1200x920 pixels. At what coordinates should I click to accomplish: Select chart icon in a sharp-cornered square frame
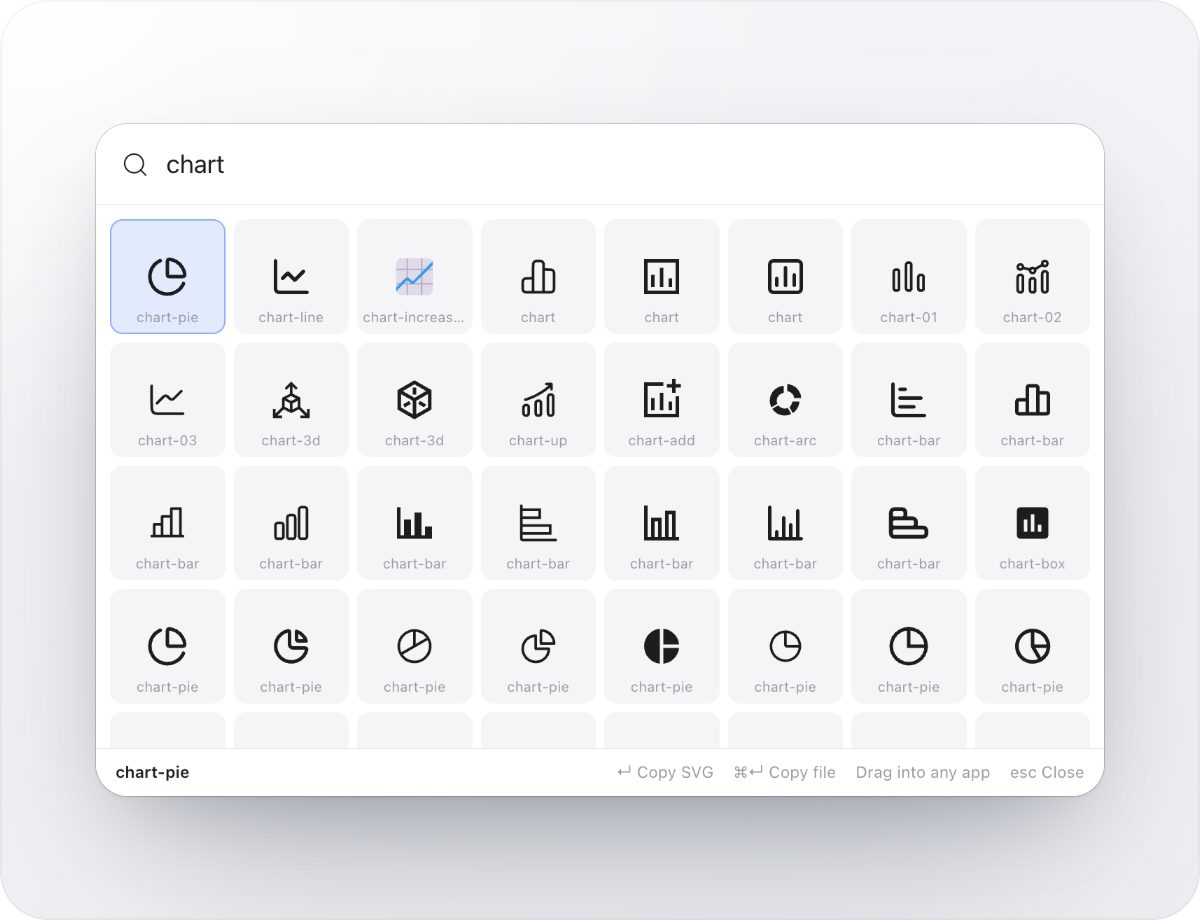click(x=661, y=277)
